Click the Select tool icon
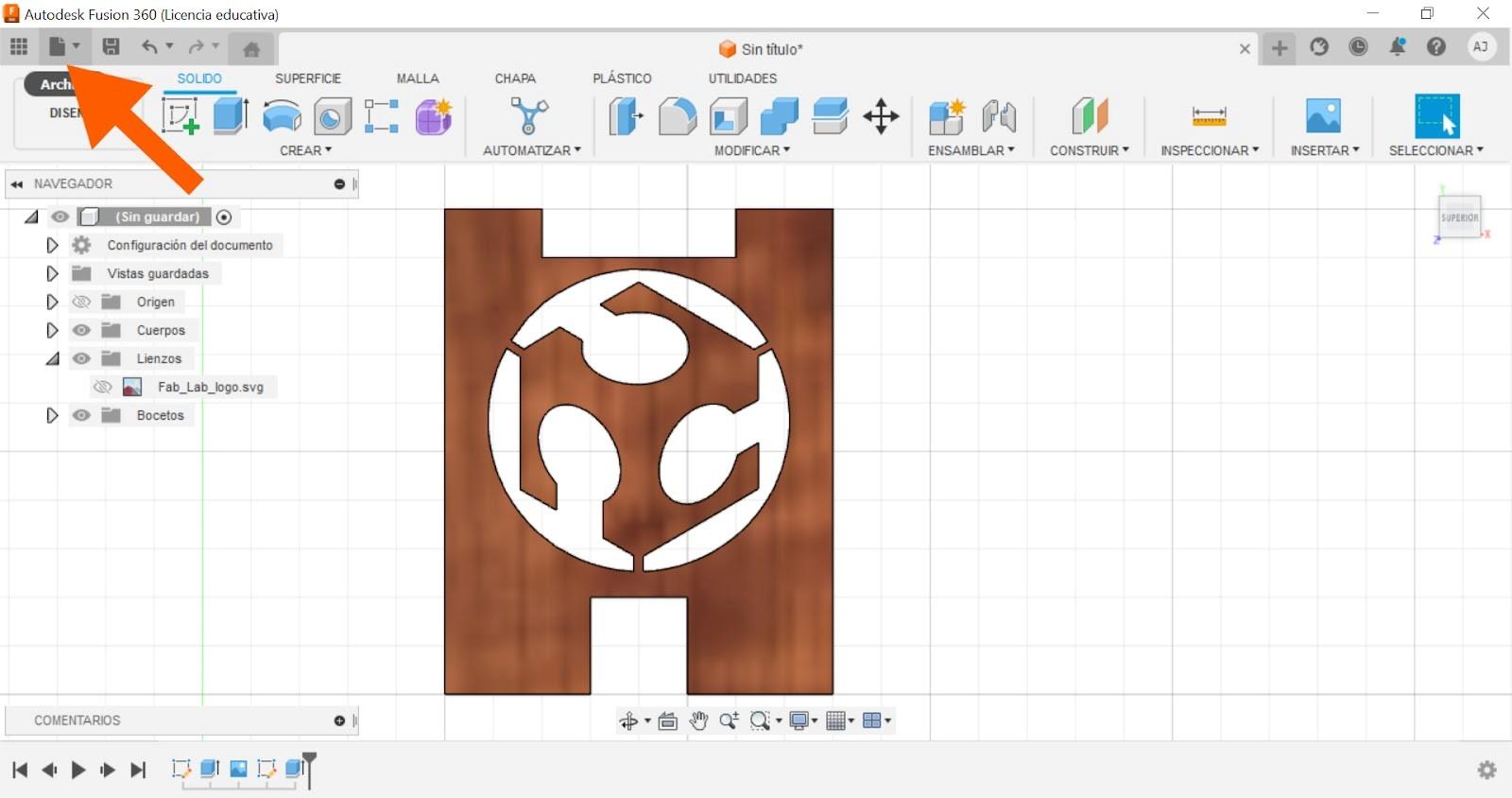Image resolution: width=1512 pixels, height=798 pixels. click(x=1436, y=116)
